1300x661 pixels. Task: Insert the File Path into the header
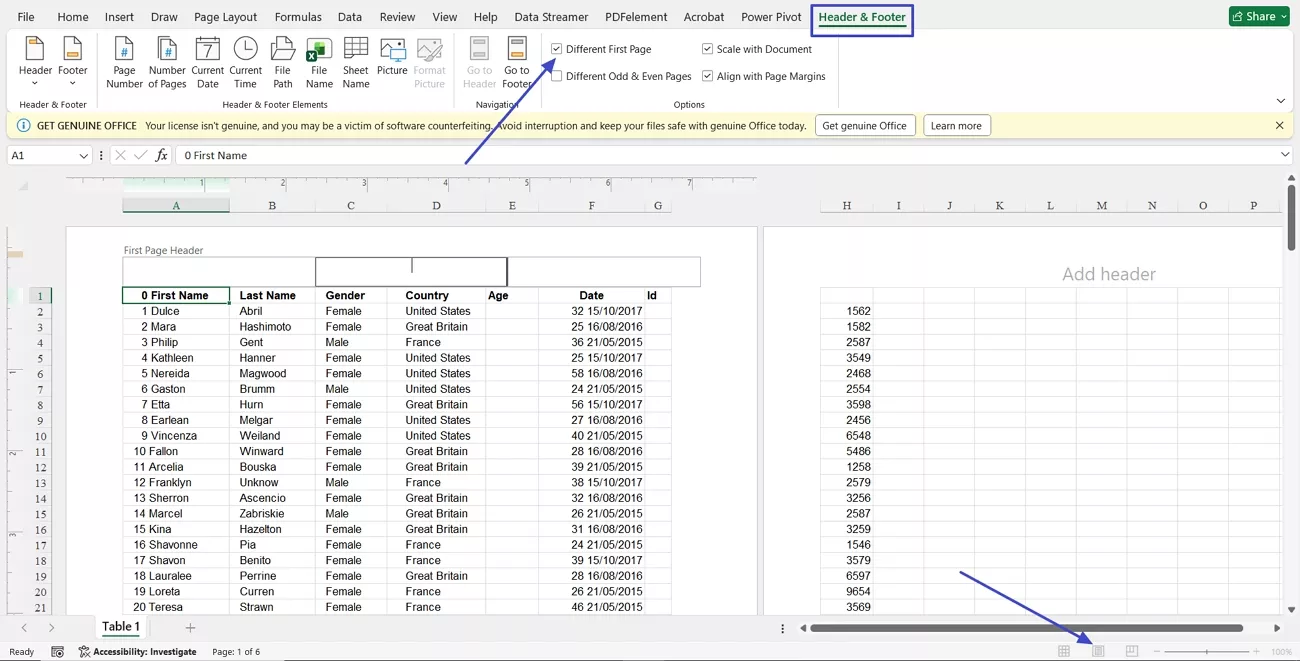[282, 62]
